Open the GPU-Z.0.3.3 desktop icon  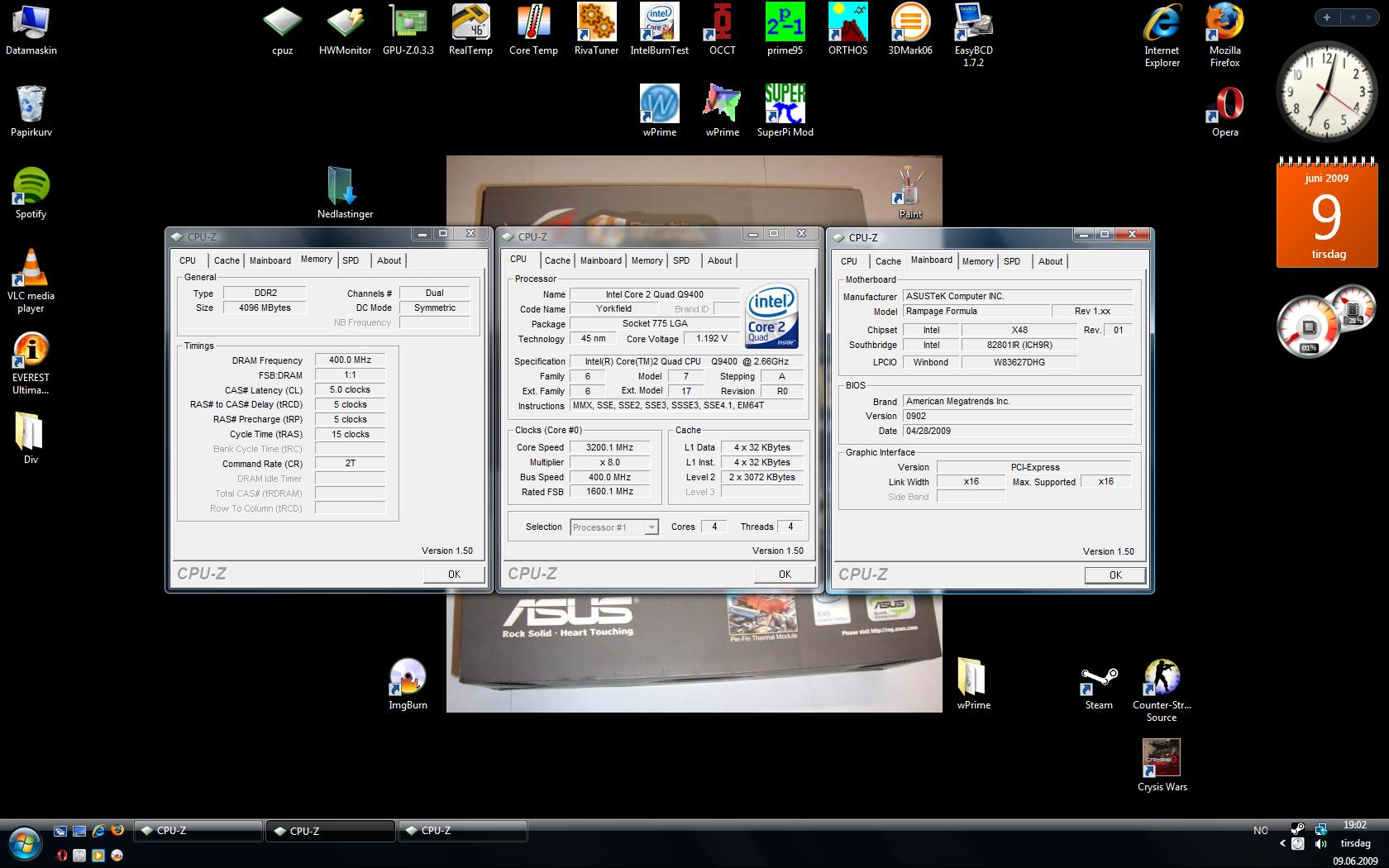(408, 31)
